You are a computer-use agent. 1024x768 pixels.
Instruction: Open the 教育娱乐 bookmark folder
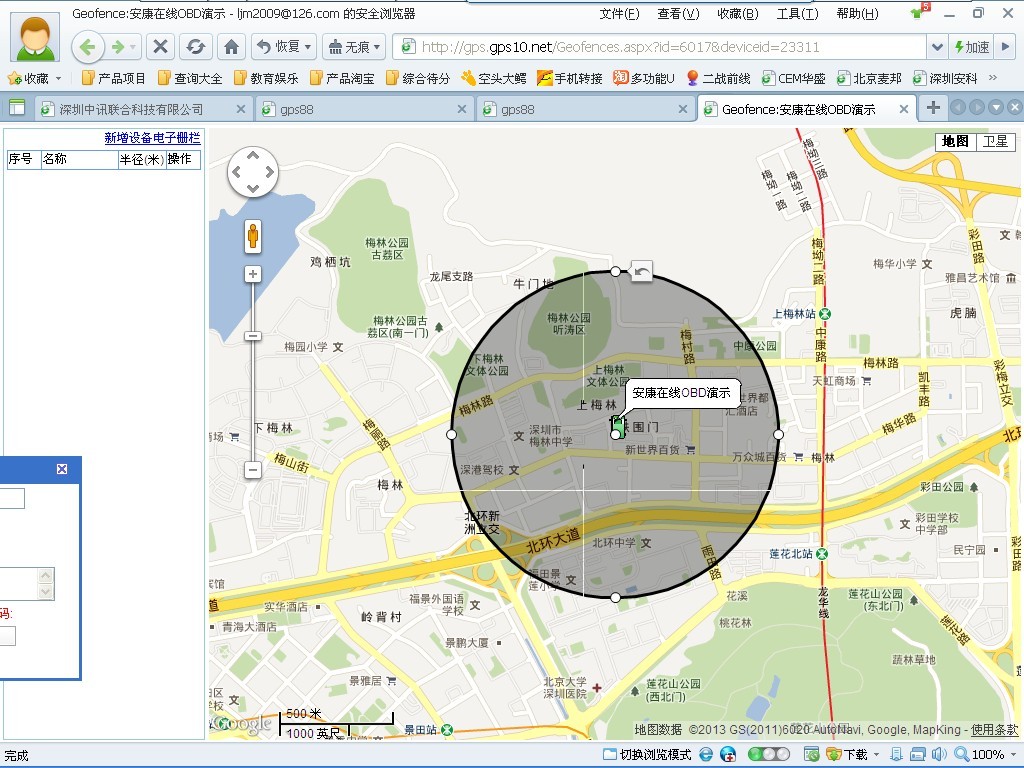[265, 78]
